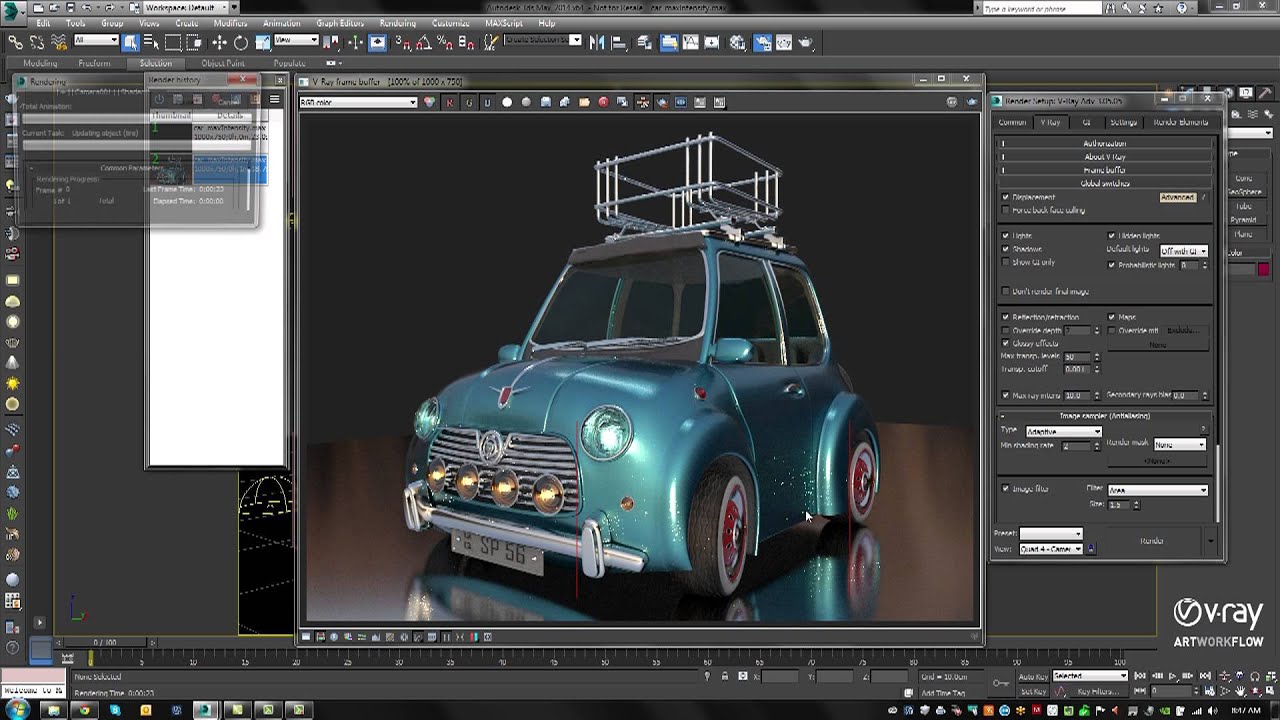Expand the Authorization rollout
The width and height of the screenshot is (1280, 720).
point(1104,144)
